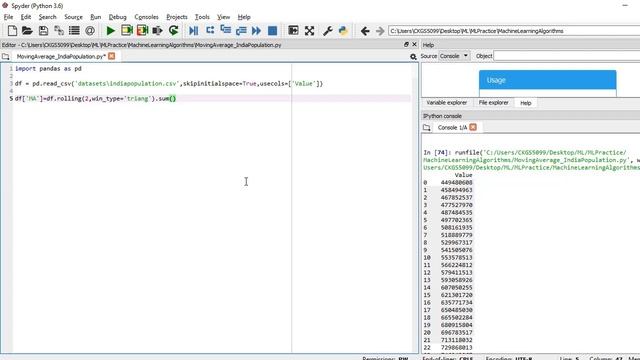Viewport: 640px width, 360px height.
Task: Click the 'Value' column header in console
Action: pos(463,175)
